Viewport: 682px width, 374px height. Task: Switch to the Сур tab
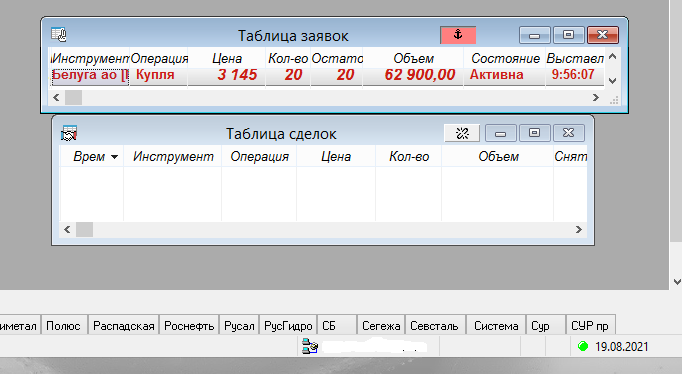[x=545, y=326]
